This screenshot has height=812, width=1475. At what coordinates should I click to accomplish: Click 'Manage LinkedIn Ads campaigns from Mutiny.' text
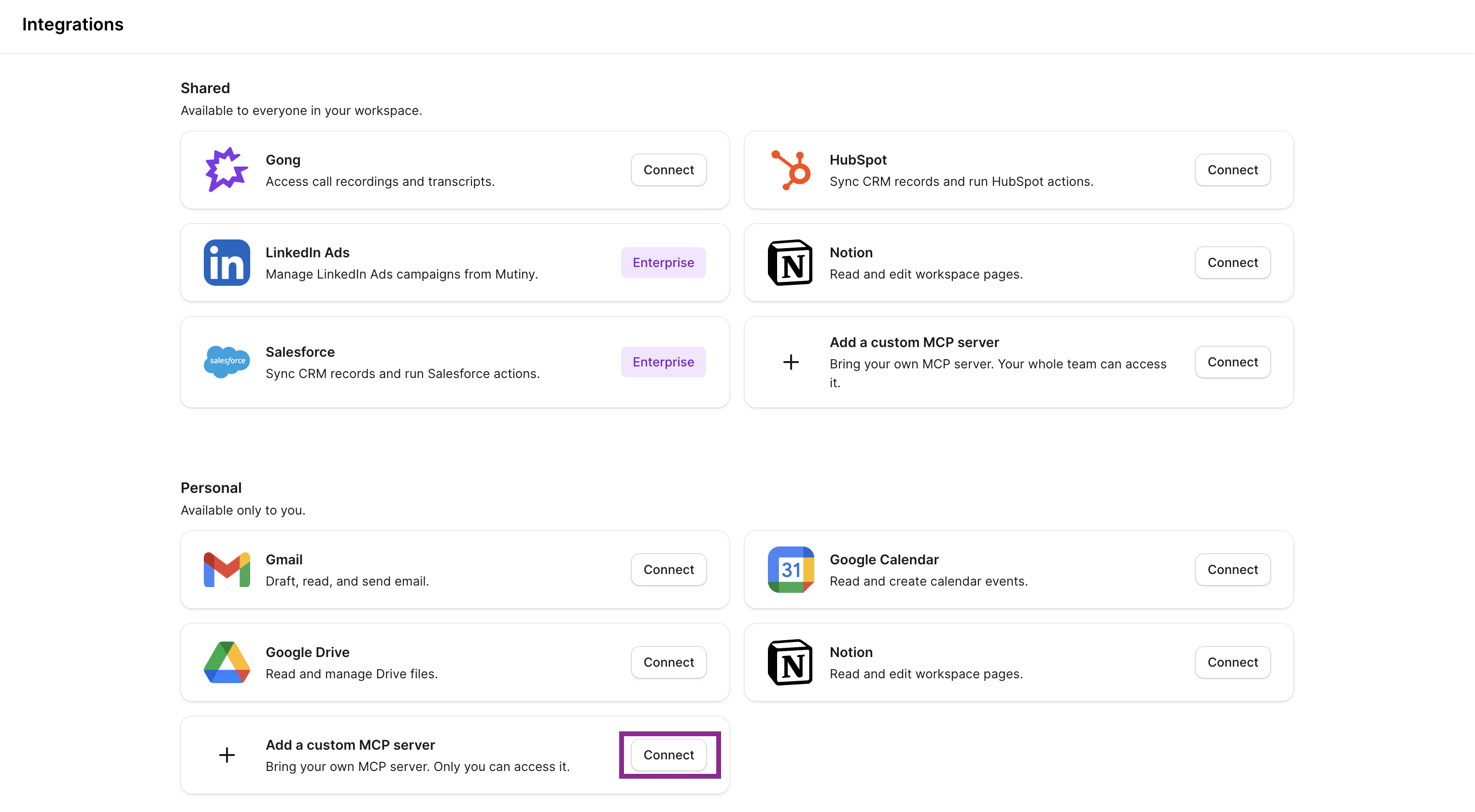point(402,274)
